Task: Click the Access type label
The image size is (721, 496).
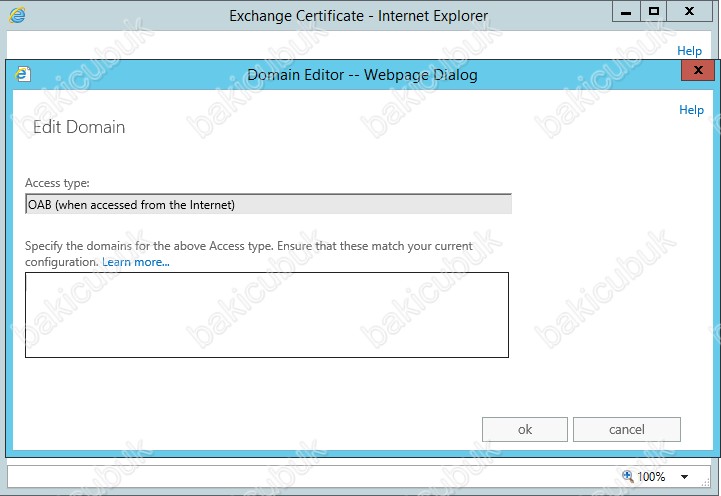Action: coord(57,183)
